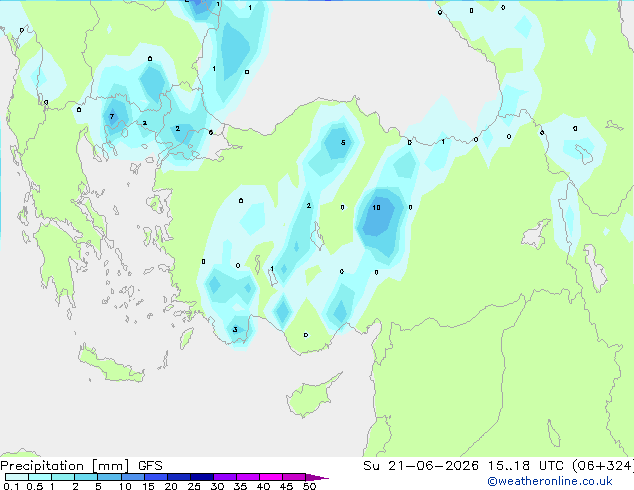Click the 'Precipitation [mm]' title text
Image resolution: width=634 pixels, height=490 pixels.
pos(65,466)
